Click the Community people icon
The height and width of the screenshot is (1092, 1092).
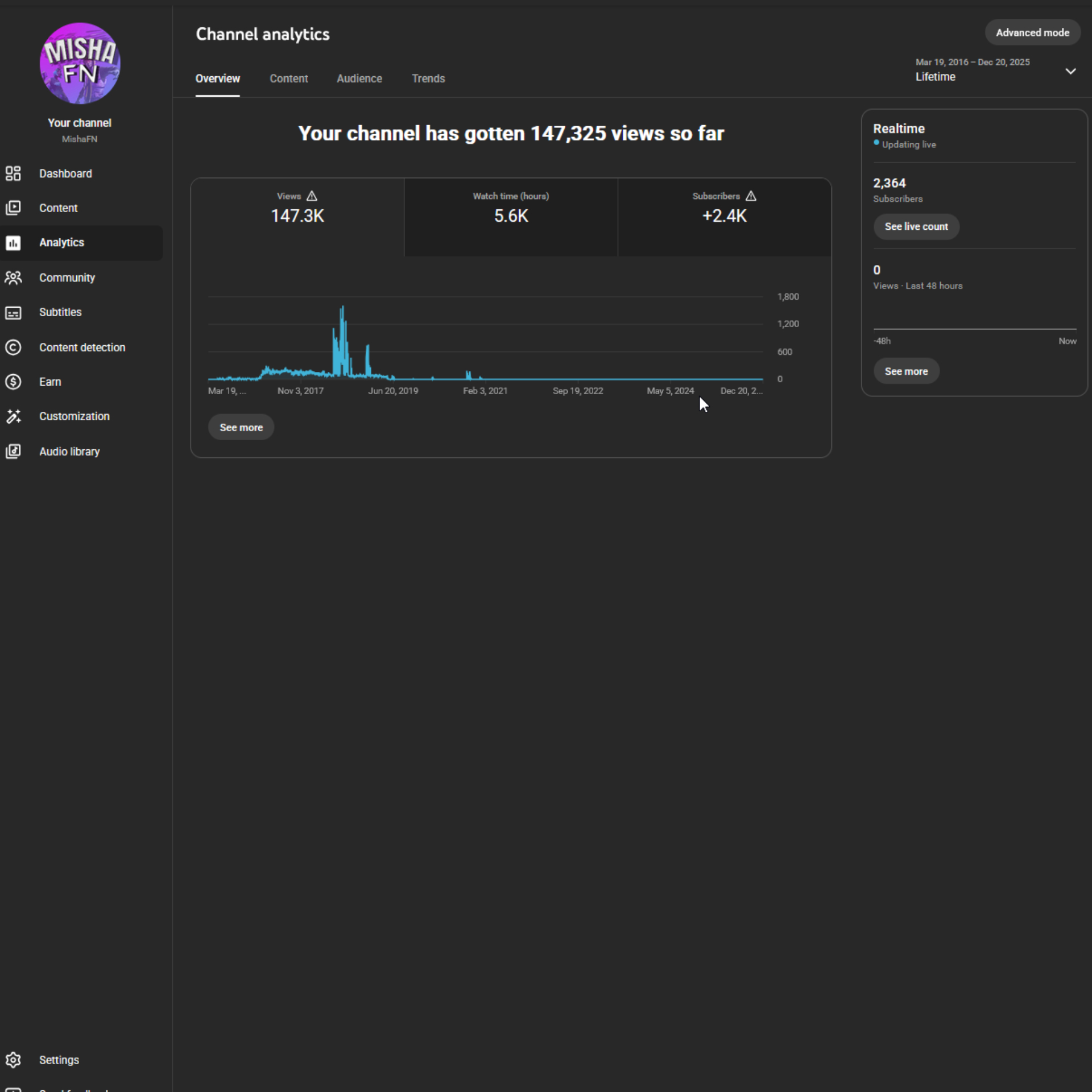[13, 278]
